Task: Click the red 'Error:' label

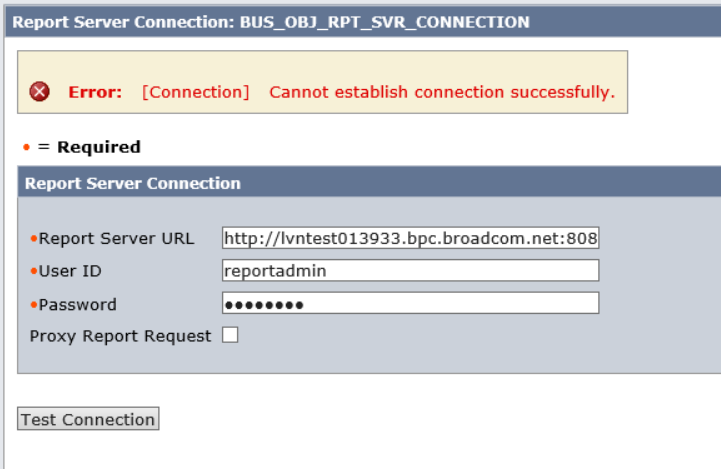Action: pos(95,92)
